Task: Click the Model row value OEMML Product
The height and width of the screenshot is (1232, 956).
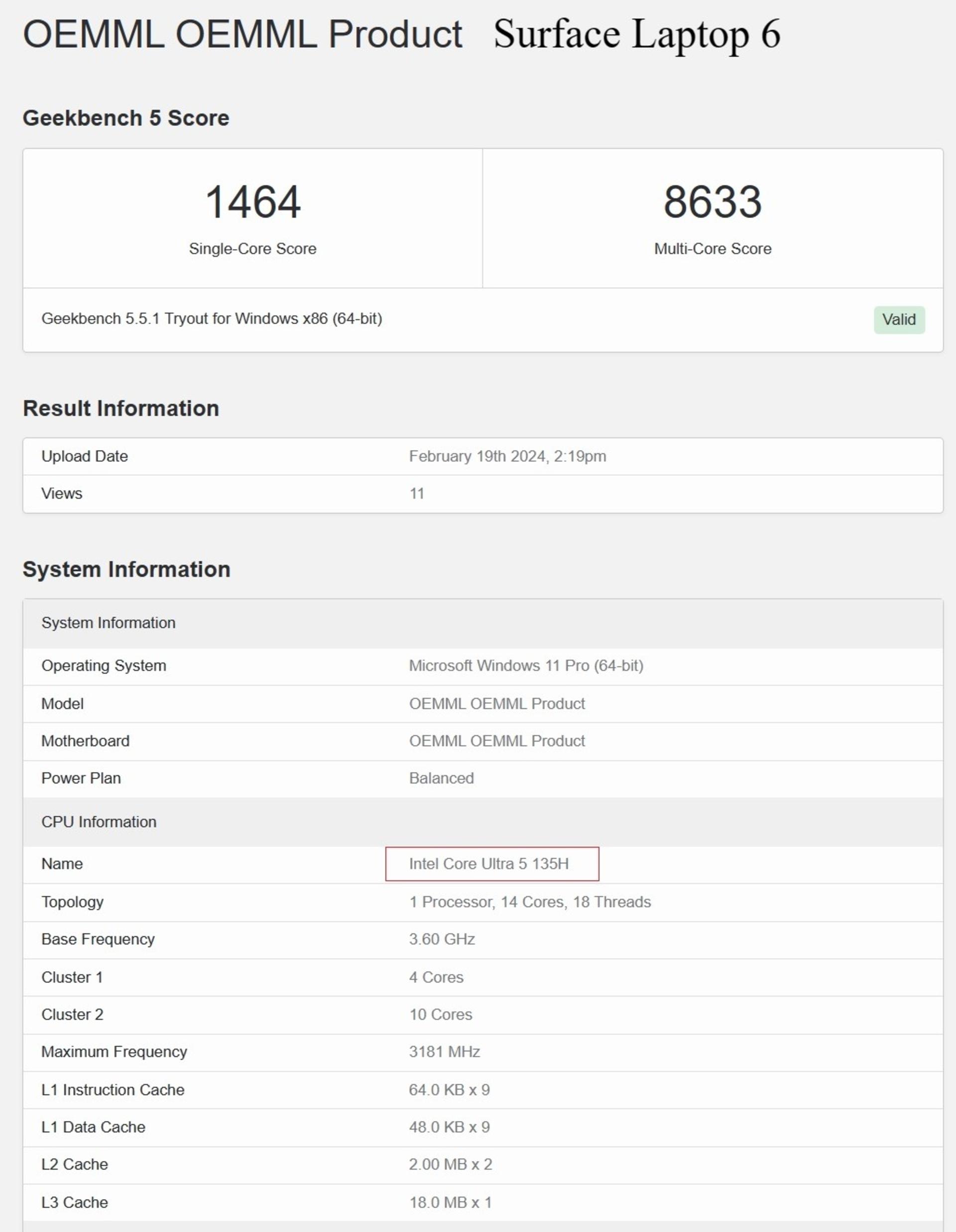Action: 496,704
